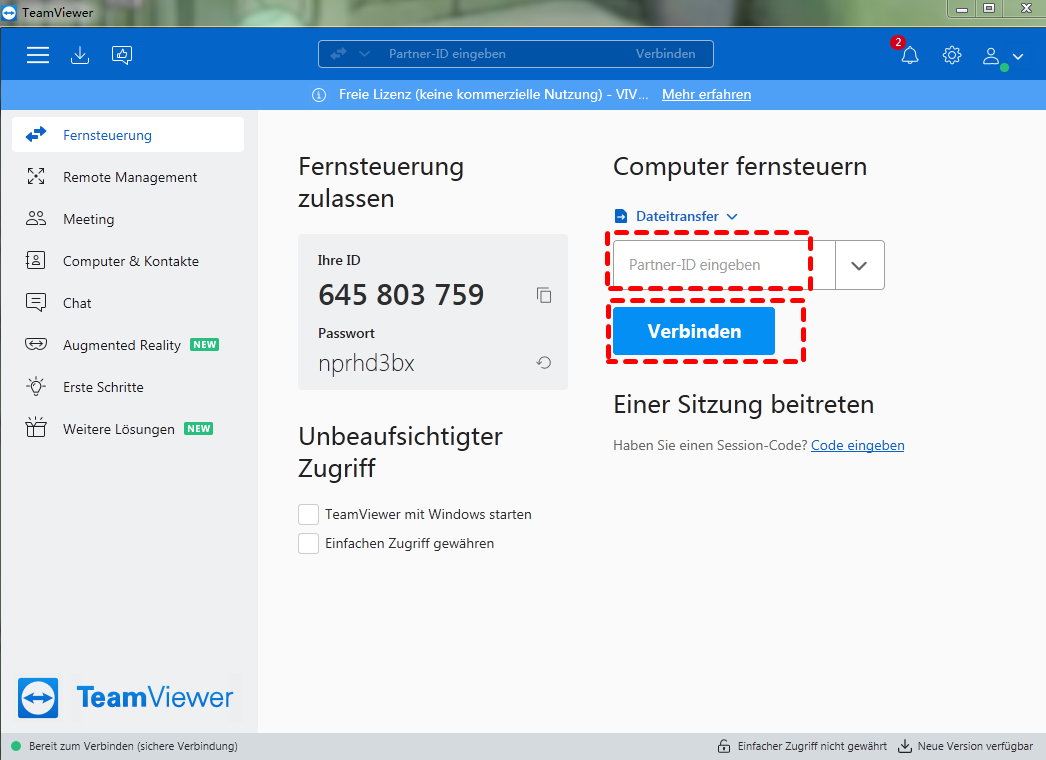This screenshot has height=760, width=1046.
Task: Open Erste Schritte in sidebar
Action: tap(128, 387)
